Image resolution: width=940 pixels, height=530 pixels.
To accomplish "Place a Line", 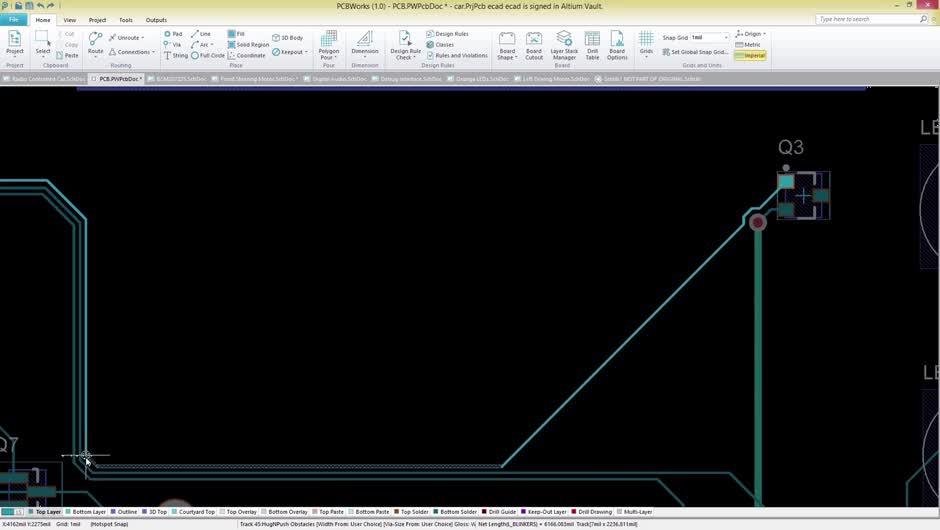I will [201, 34].
